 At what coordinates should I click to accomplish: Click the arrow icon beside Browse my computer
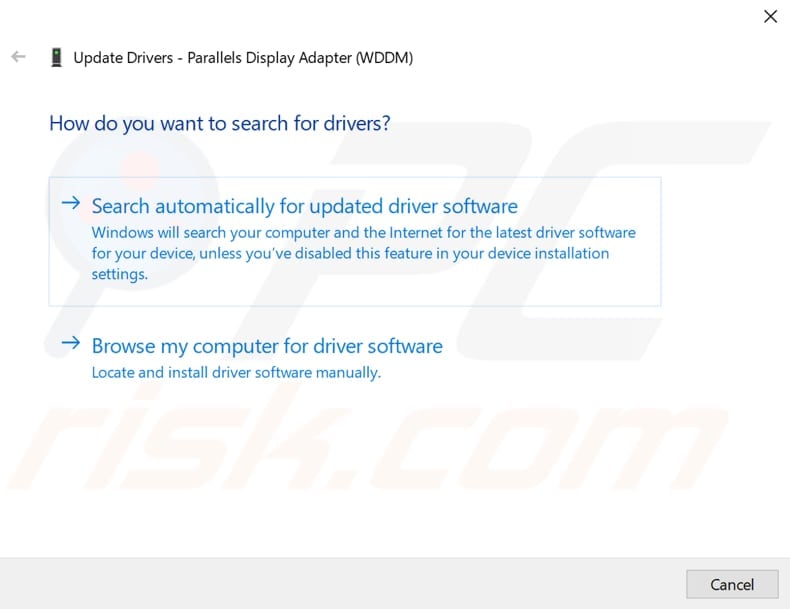click(70, 343)
